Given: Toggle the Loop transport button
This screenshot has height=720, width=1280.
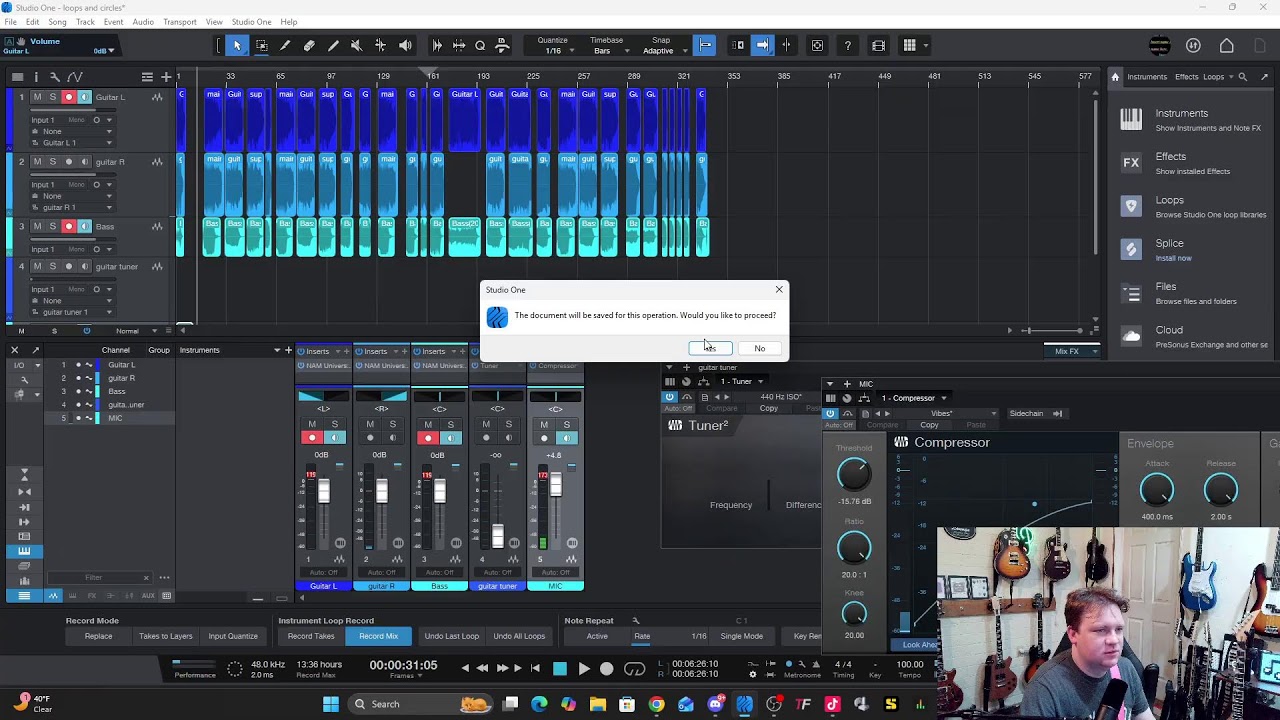Looking at the screenshot, I should tap(634, 669).
